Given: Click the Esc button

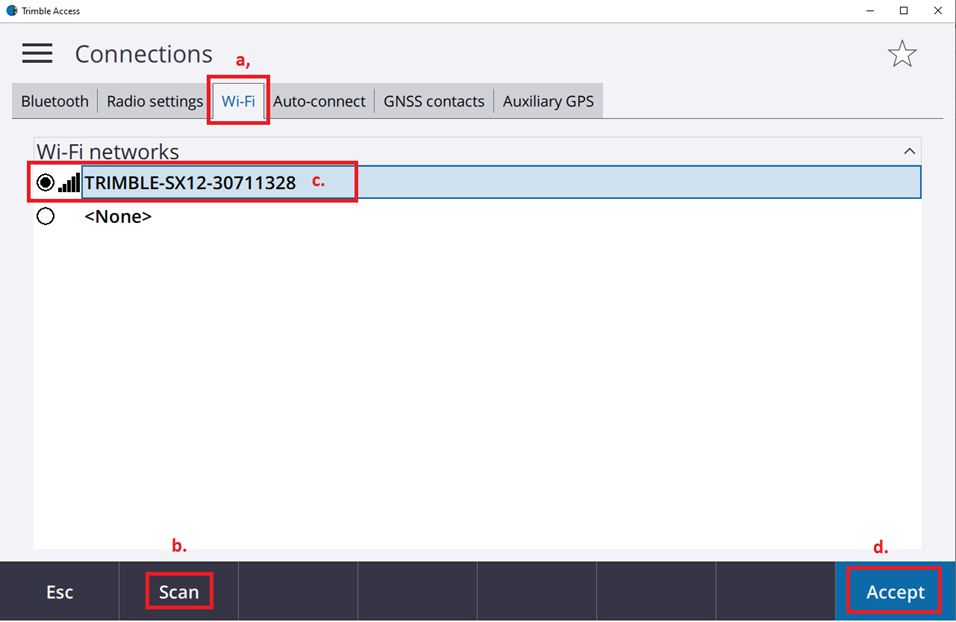Looking at the screenshot, I should coord(60,592).
